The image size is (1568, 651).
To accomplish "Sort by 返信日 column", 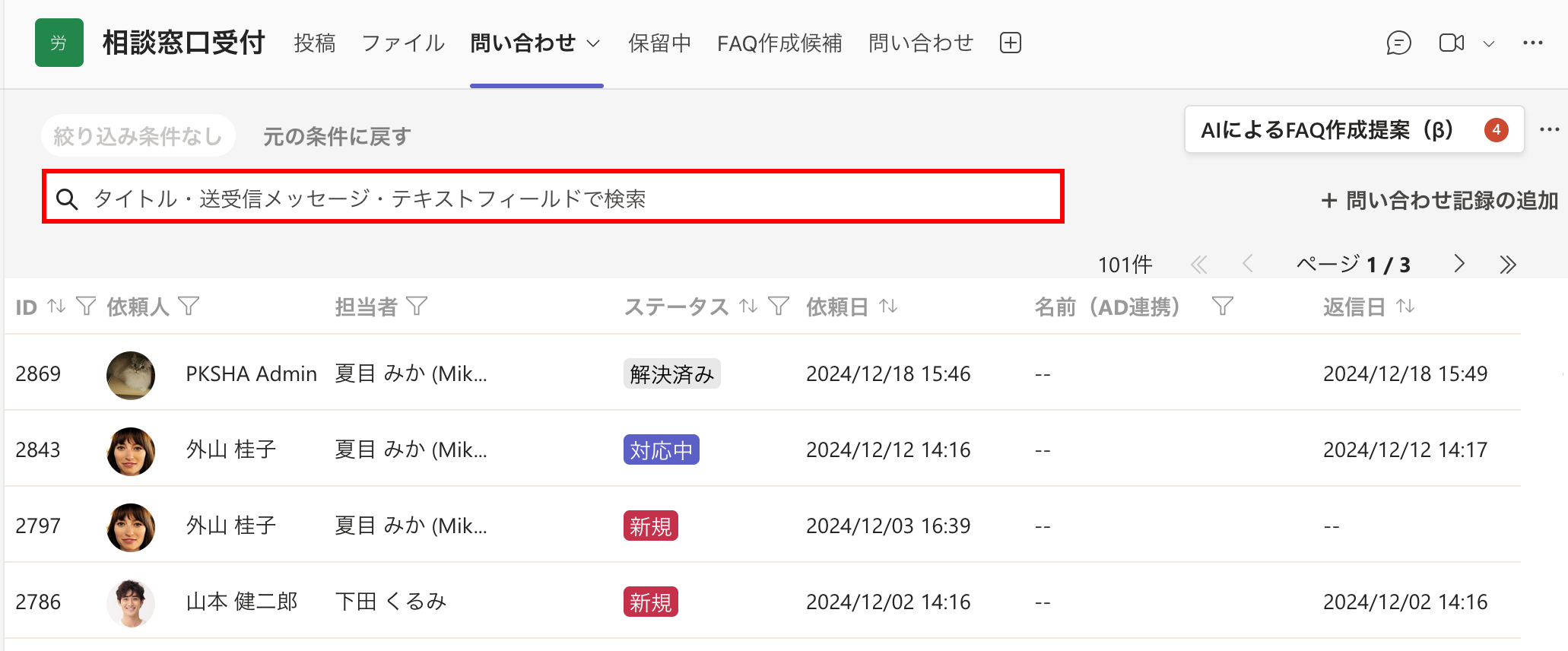I will pos(1405,306).
